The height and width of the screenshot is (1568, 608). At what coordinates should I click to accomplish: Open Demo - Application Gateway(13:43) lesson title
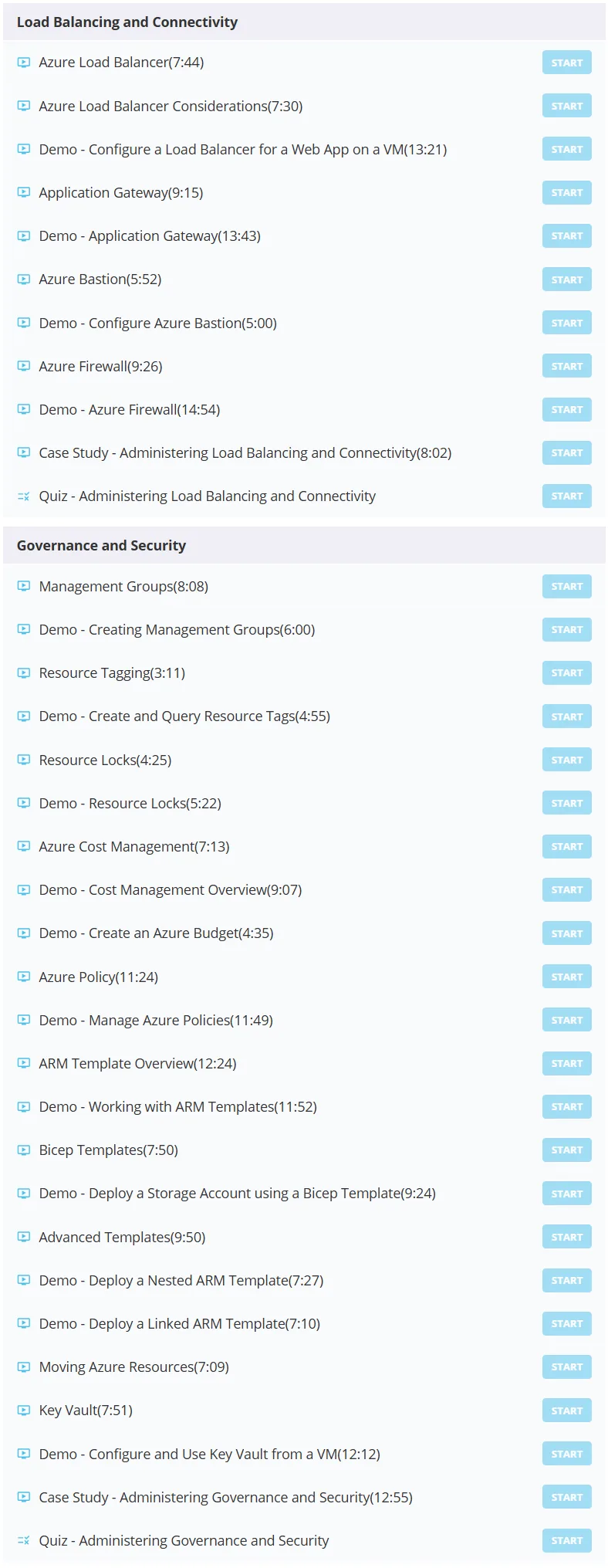(x=150, y=236)
